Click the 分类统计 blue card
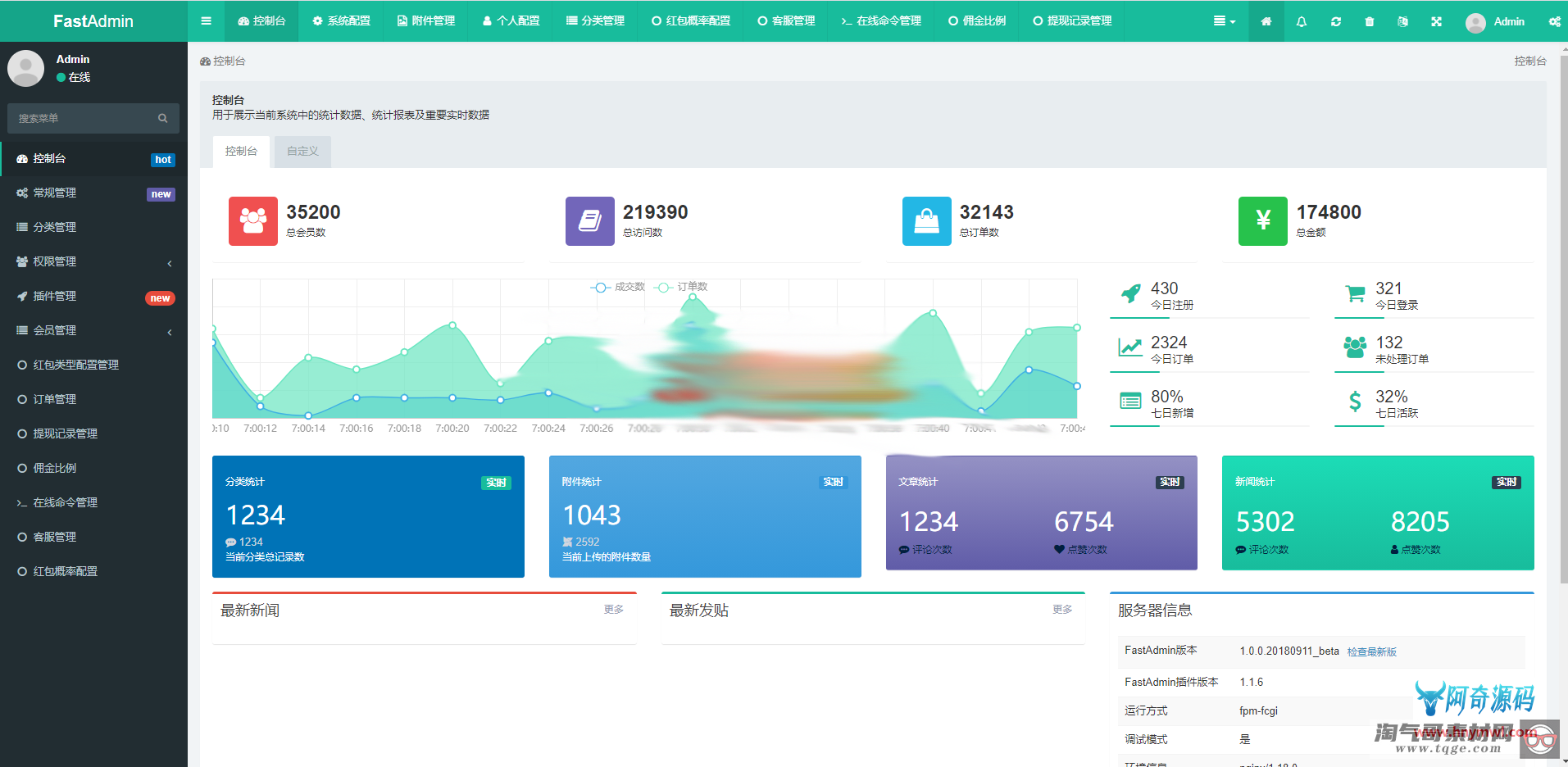The height and width of the screenshot is (767, 1568). click(x=368, y=516)
